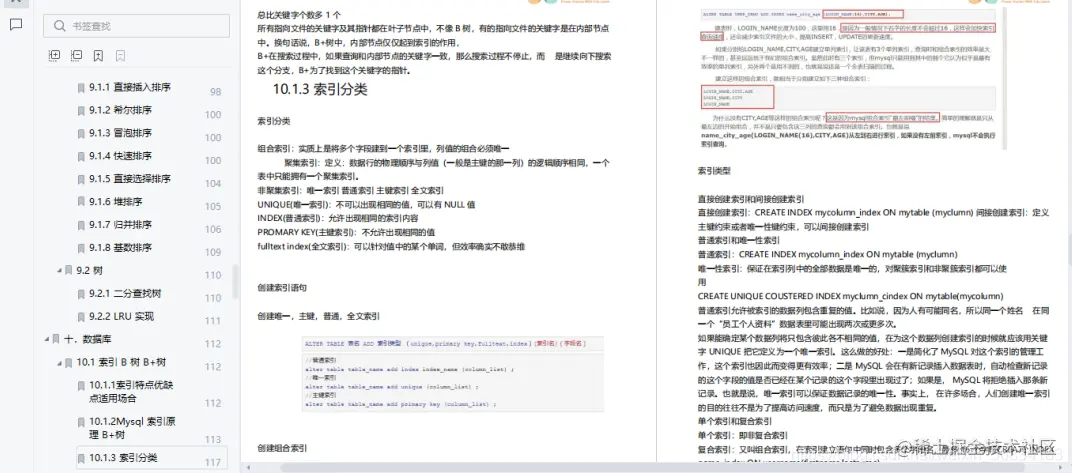This screenshot has width=1072, height=473.
Task: Click the 单个索引：即非复合索引 line
Action: tap(743, 435)
